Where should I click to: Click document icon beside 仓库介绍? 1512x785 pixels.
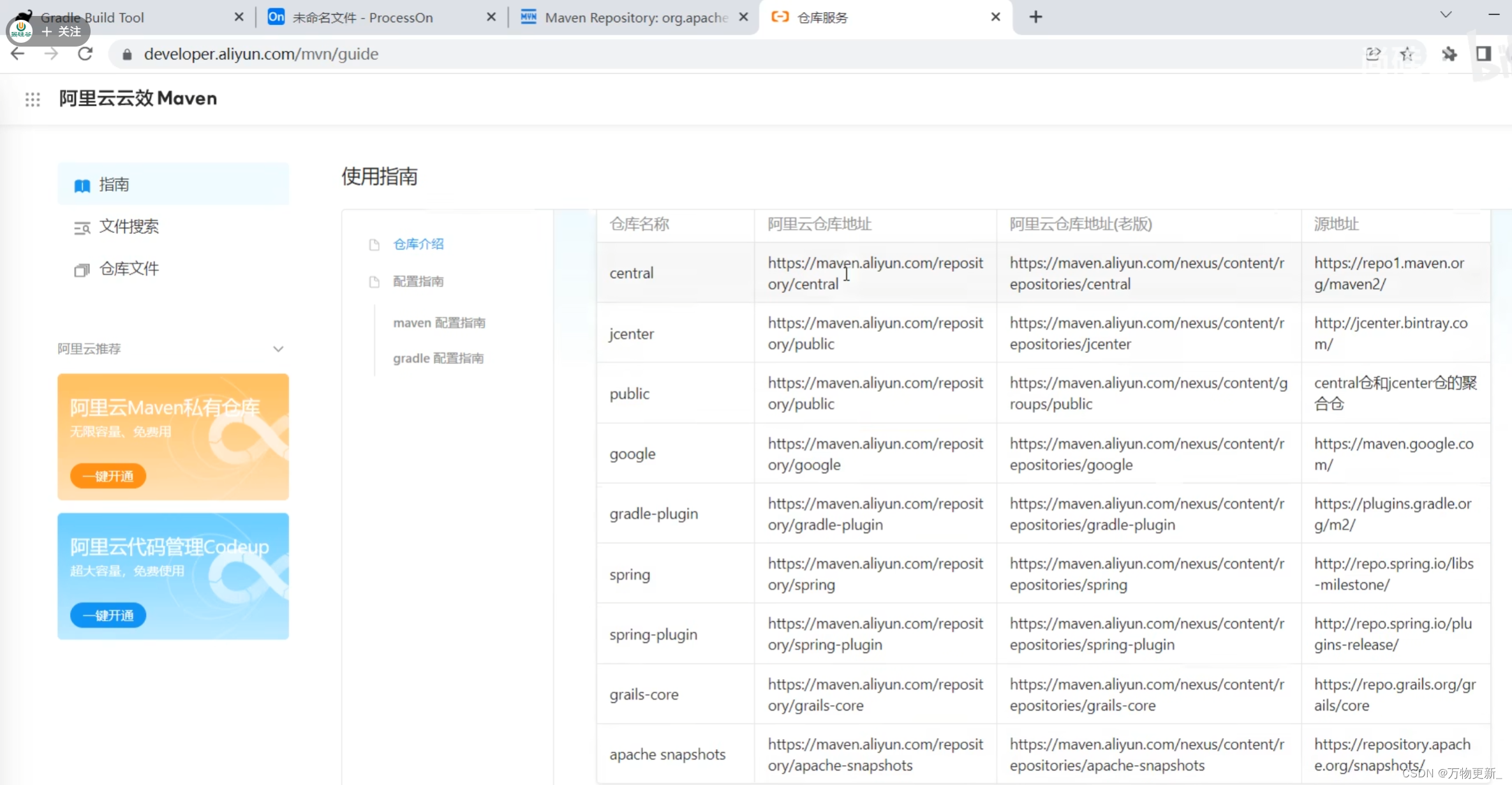[374, 244]
